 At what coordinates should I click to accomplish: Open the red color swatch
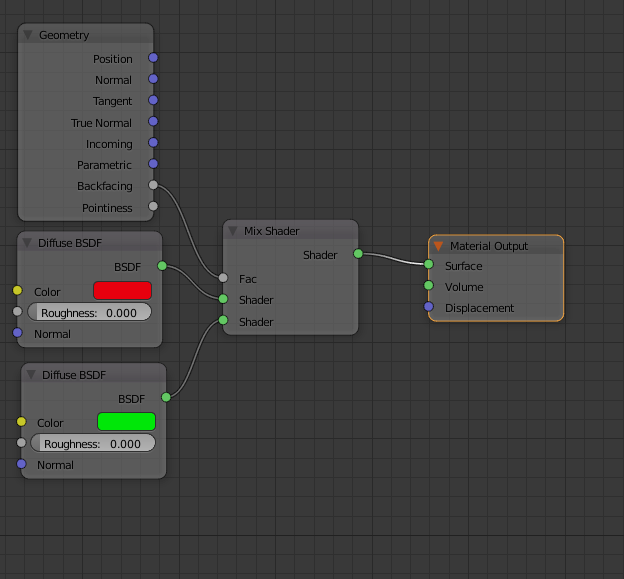click(123, 290)
